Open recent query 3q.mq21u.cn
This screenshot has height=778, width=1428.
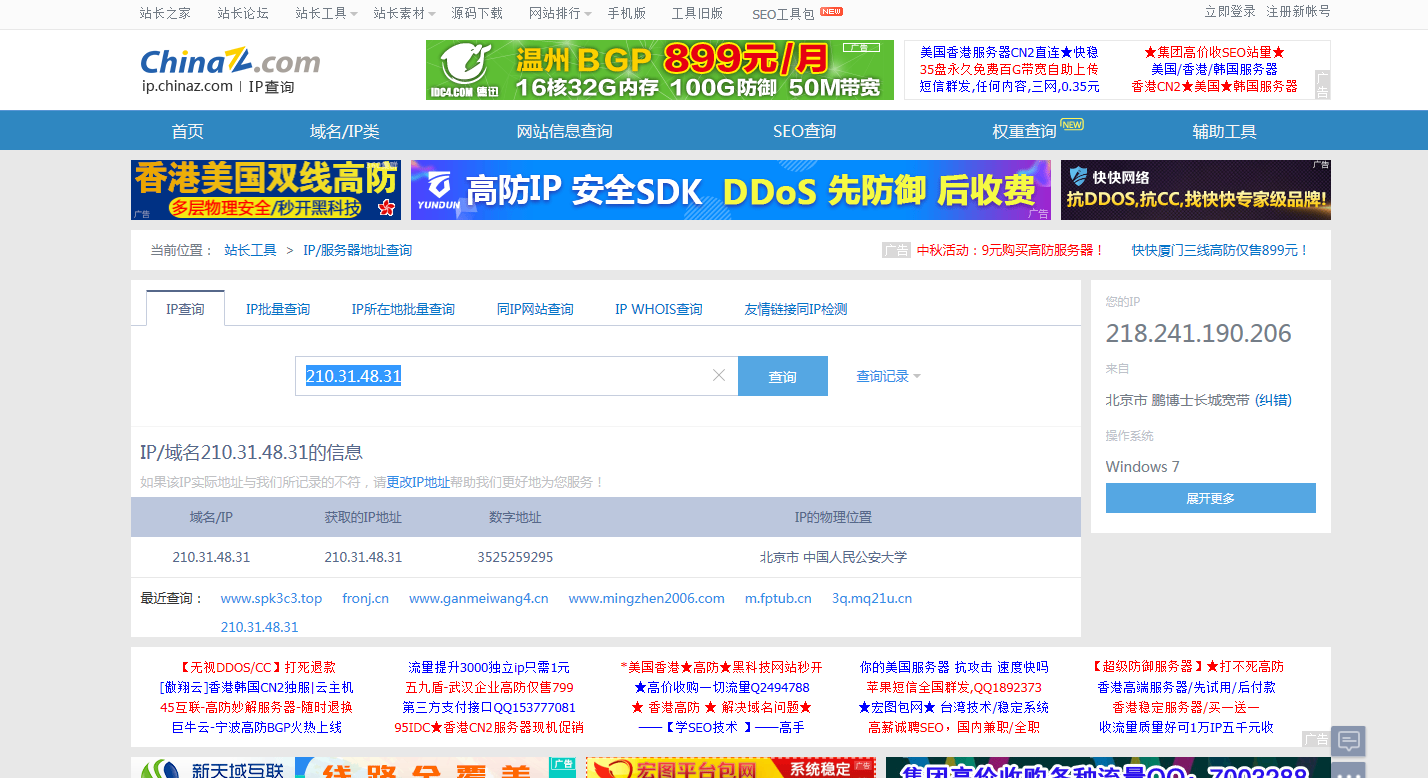pos(872,598)
